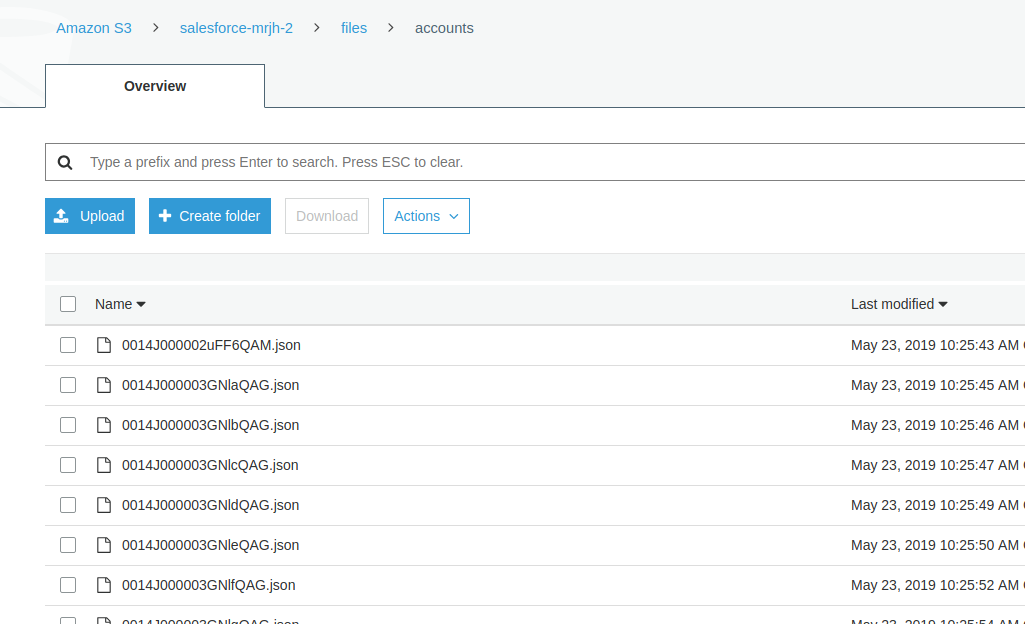Click the file icon beside 0014J000003GNlaQAG.json

[x=104, y=384]
